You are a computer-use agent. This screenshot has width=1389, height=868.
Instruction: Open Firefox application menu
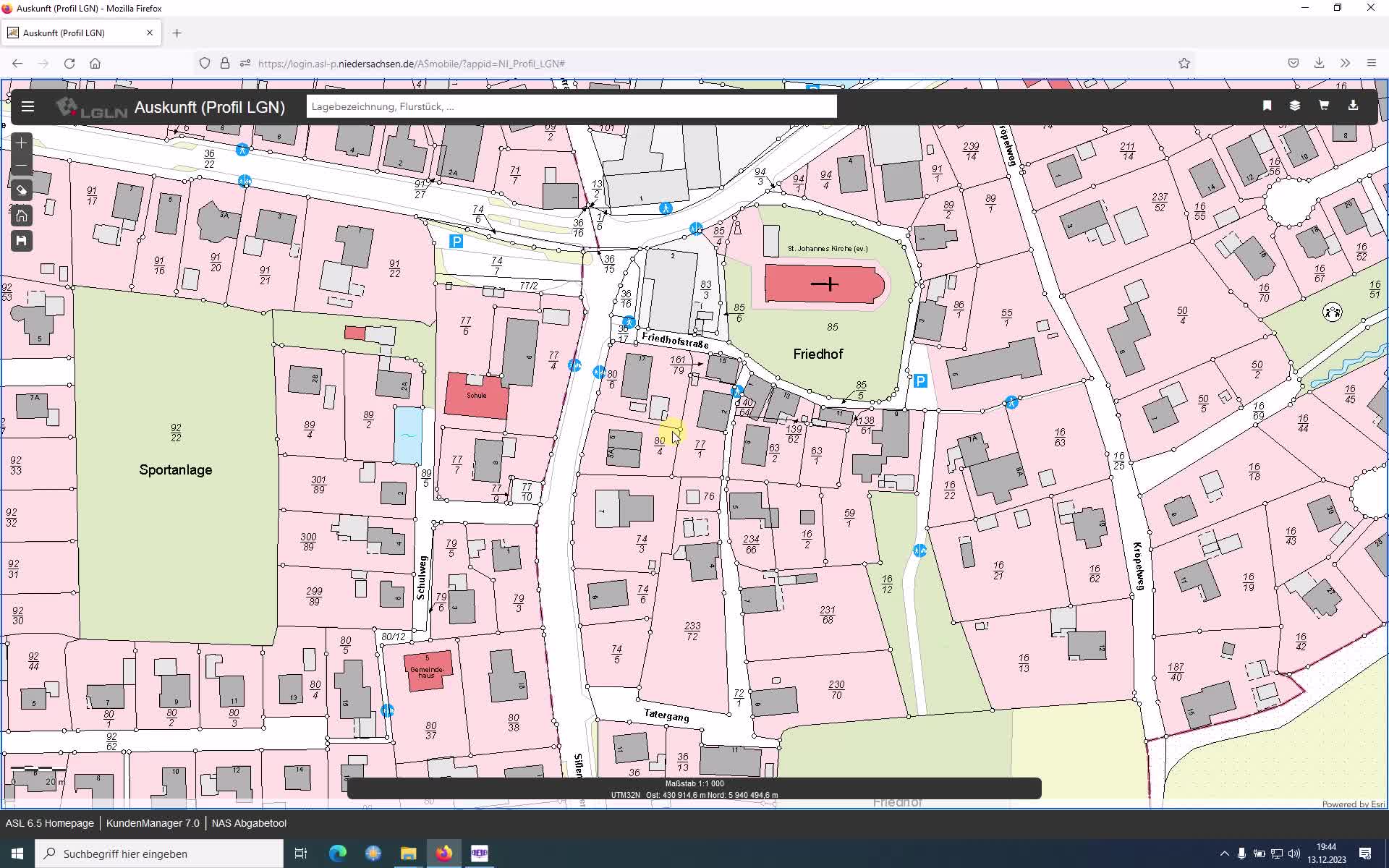(1371, 64)
